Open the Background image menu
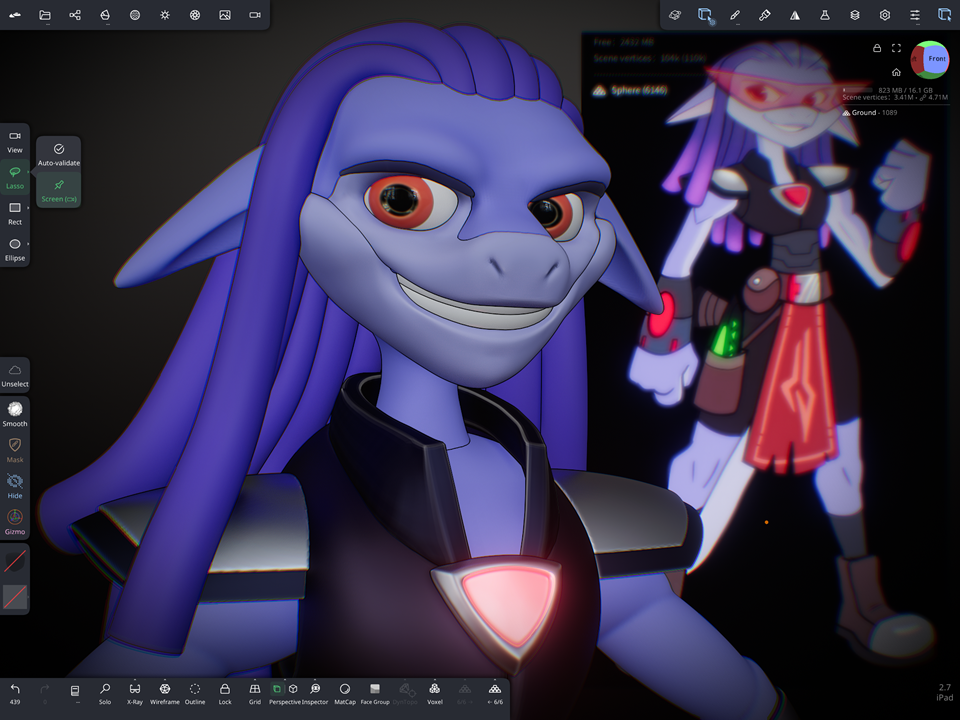This screenshot has height=720, width=960. pos(225,15)
